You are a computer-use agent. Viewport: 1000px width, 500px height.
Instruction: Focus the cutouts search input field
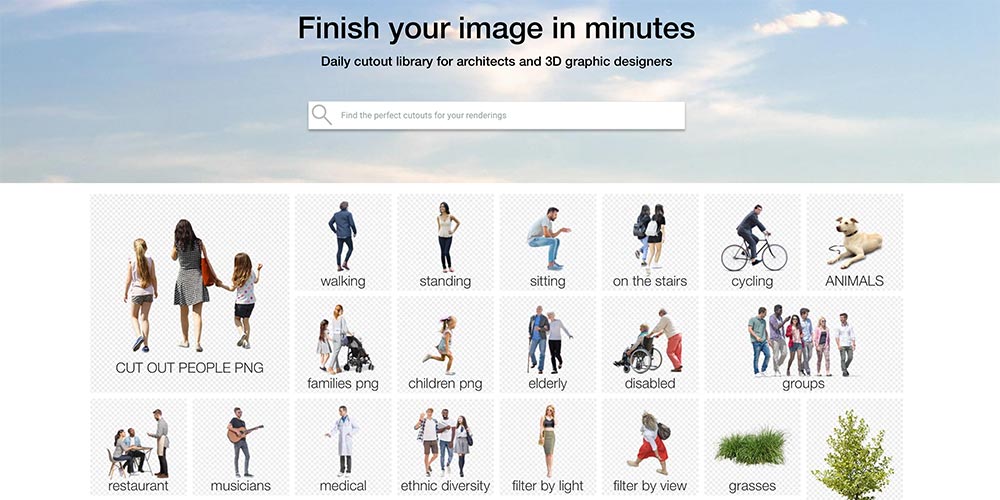pyautogui.click(x=496, y=115)
